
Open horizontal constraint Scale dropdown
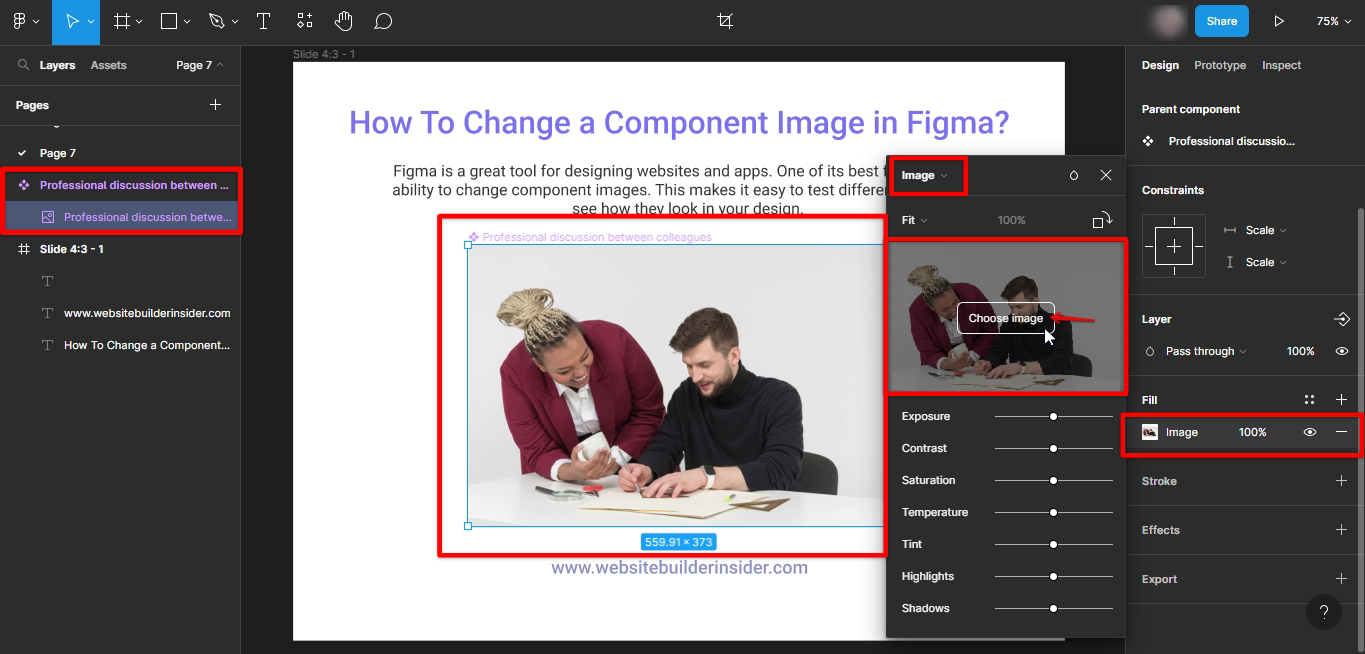tap(1266, 230)
